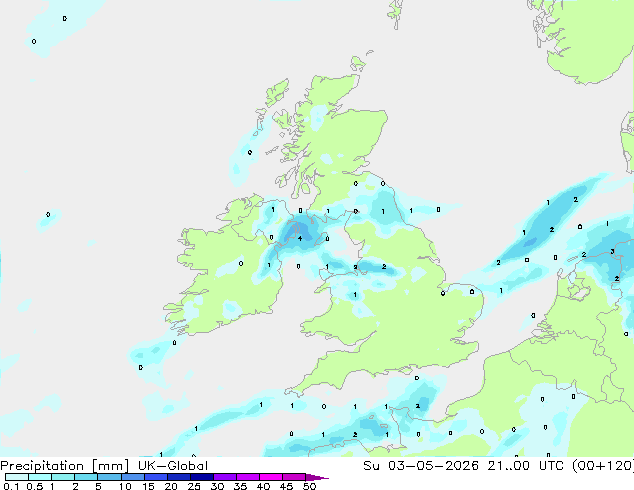Click the 35–40 mm legend color swatch
This screenshot has width=634, height=490.
248,477
